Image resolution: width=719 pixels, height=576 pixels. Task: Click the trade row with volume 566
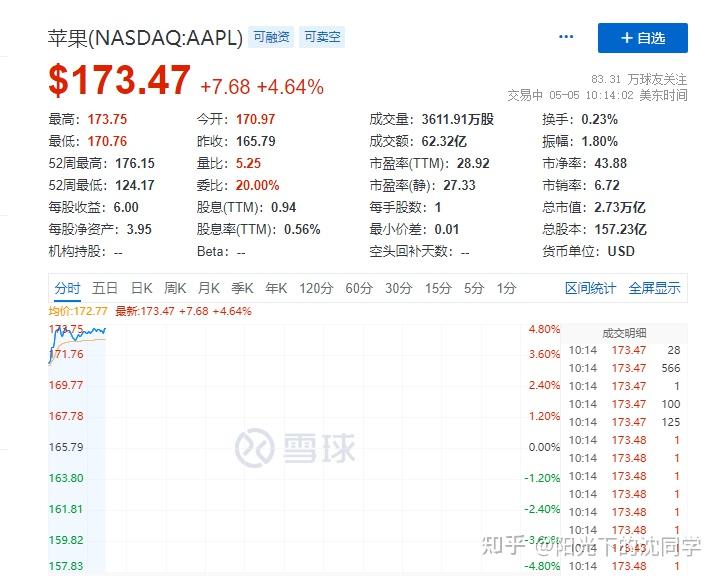tap(624, 368)
